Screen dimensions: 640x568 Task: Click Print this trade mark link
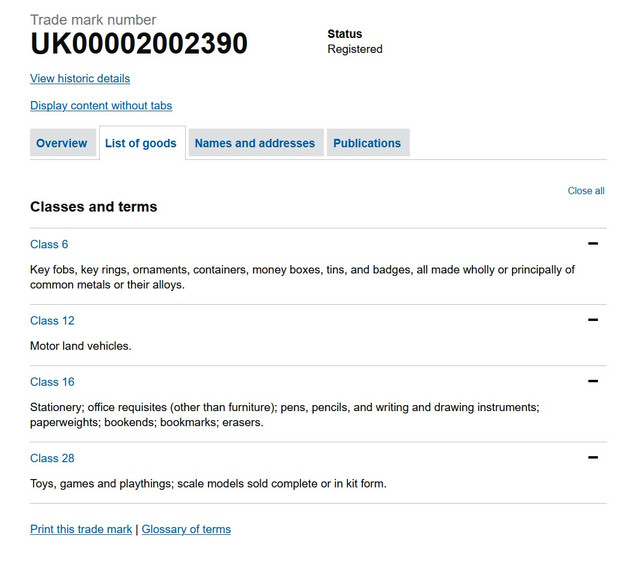(81, 529)
